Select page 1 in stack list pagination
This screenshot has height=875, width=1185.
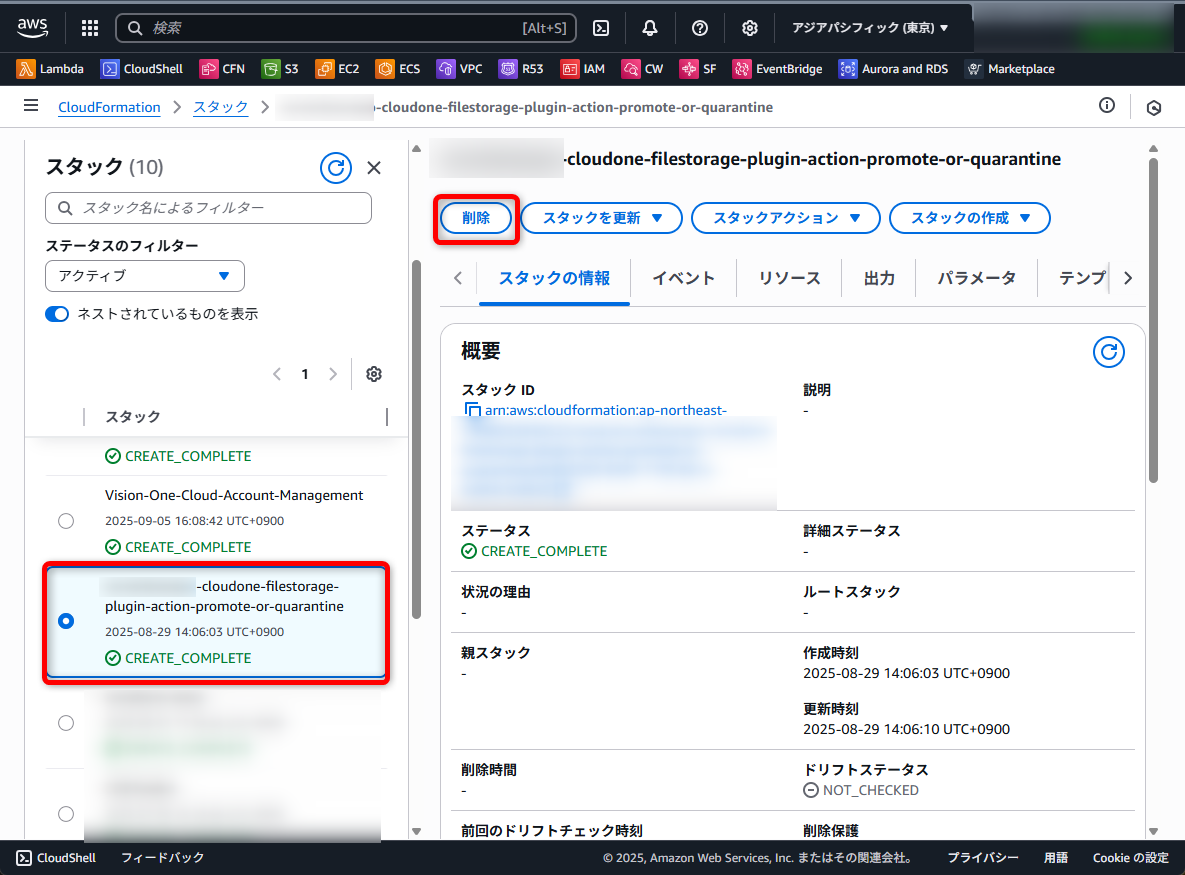(305, 374)
